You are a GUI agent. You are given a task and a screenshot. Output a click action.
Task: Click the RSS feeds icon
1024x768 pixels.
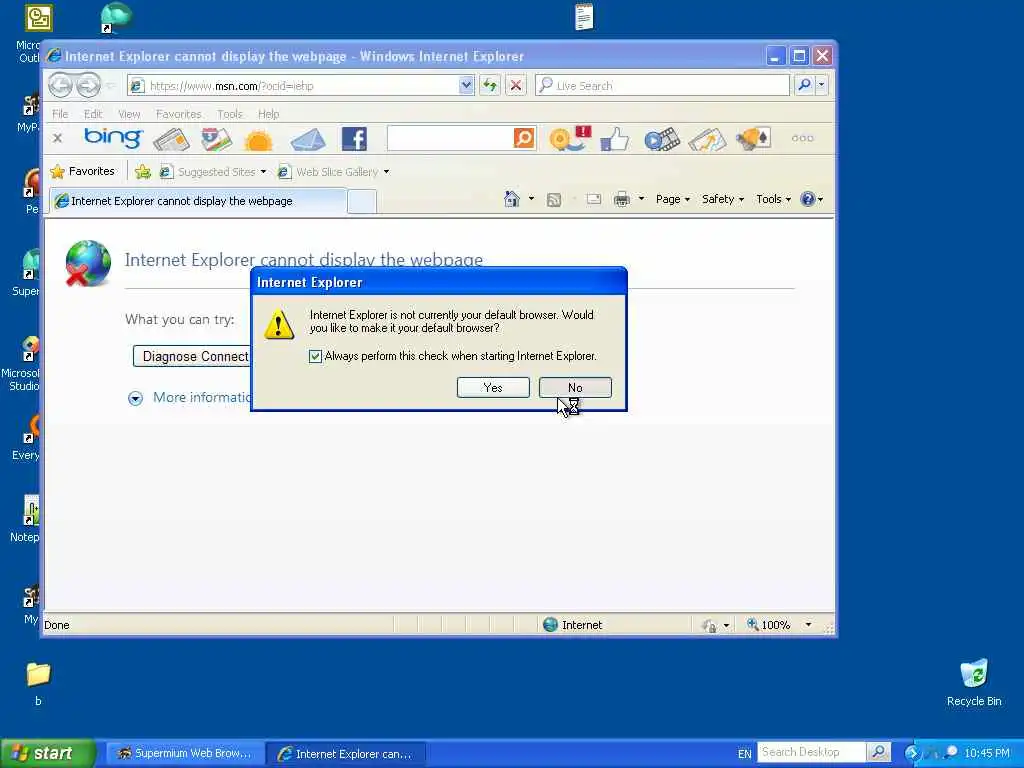click(554, 199)
